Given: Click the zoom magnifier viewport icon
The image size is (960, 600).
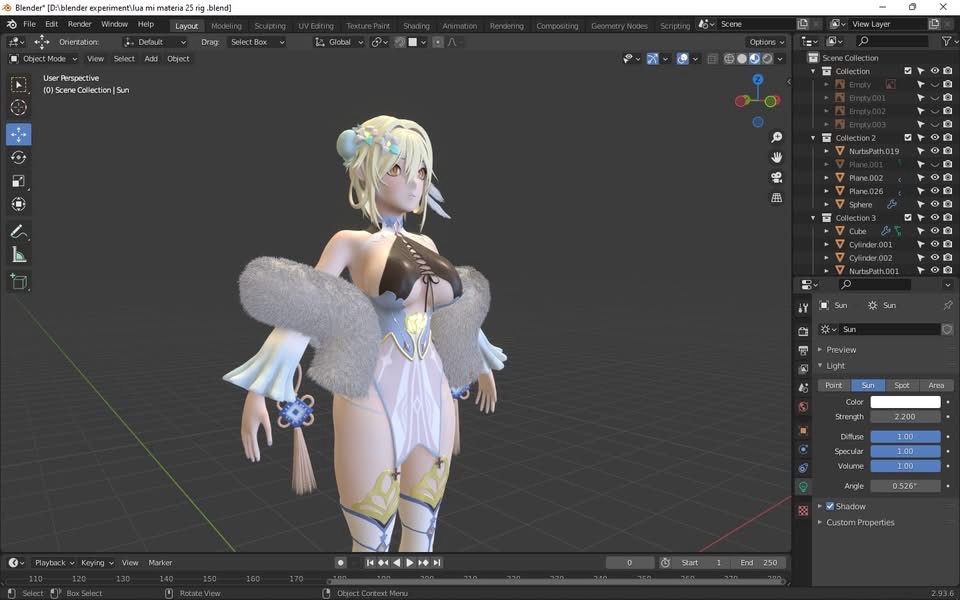Looking at the screenshot, I should coord(776,137).
